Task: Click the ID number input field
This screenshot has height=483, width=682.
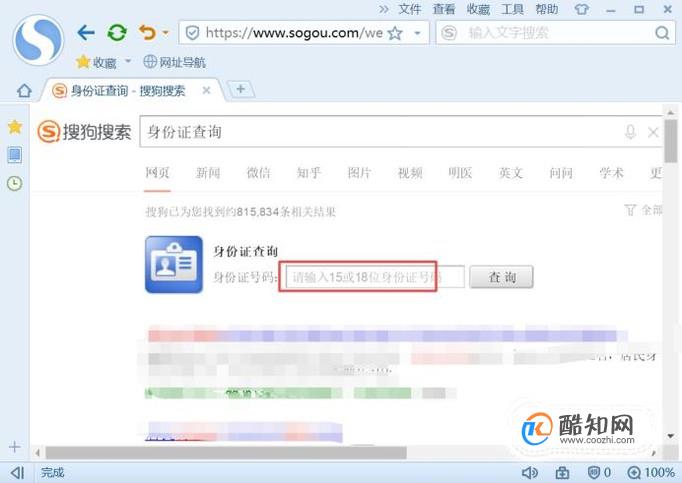Action: [375, 277]
